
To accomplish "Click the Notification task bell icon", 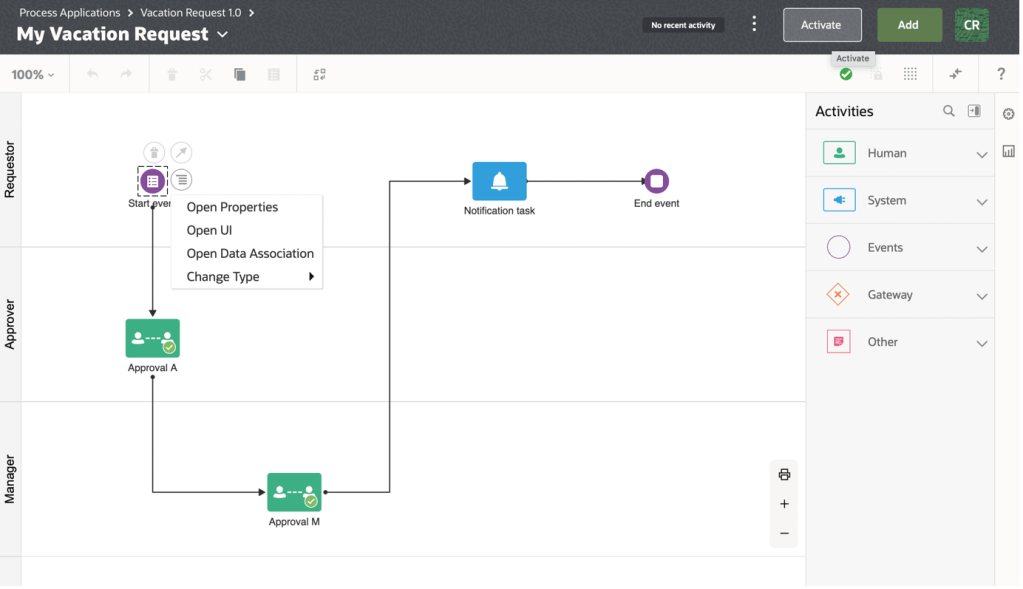I will [499, 181].
